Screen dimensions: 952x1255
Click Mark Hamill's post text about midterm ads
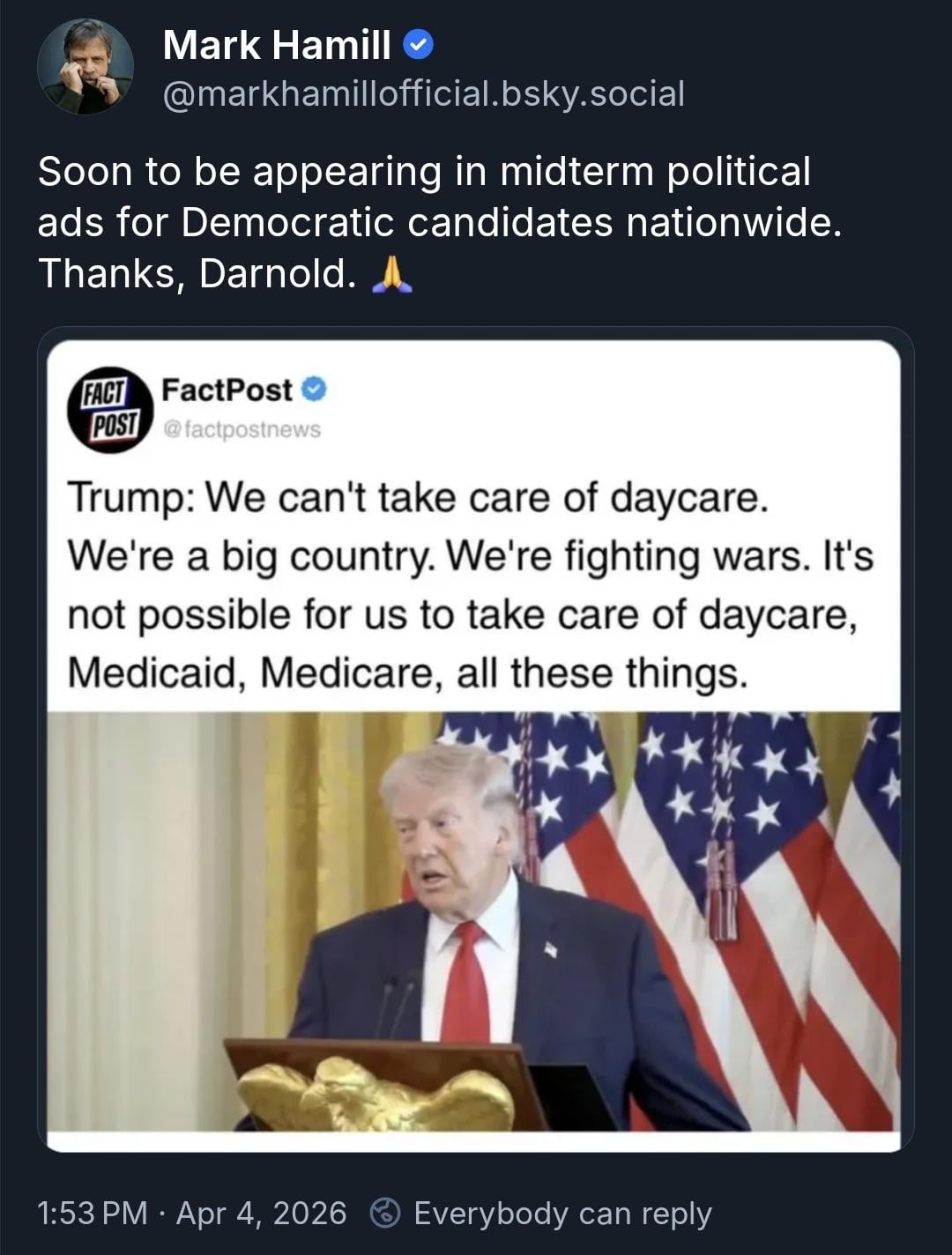(440, 222)
